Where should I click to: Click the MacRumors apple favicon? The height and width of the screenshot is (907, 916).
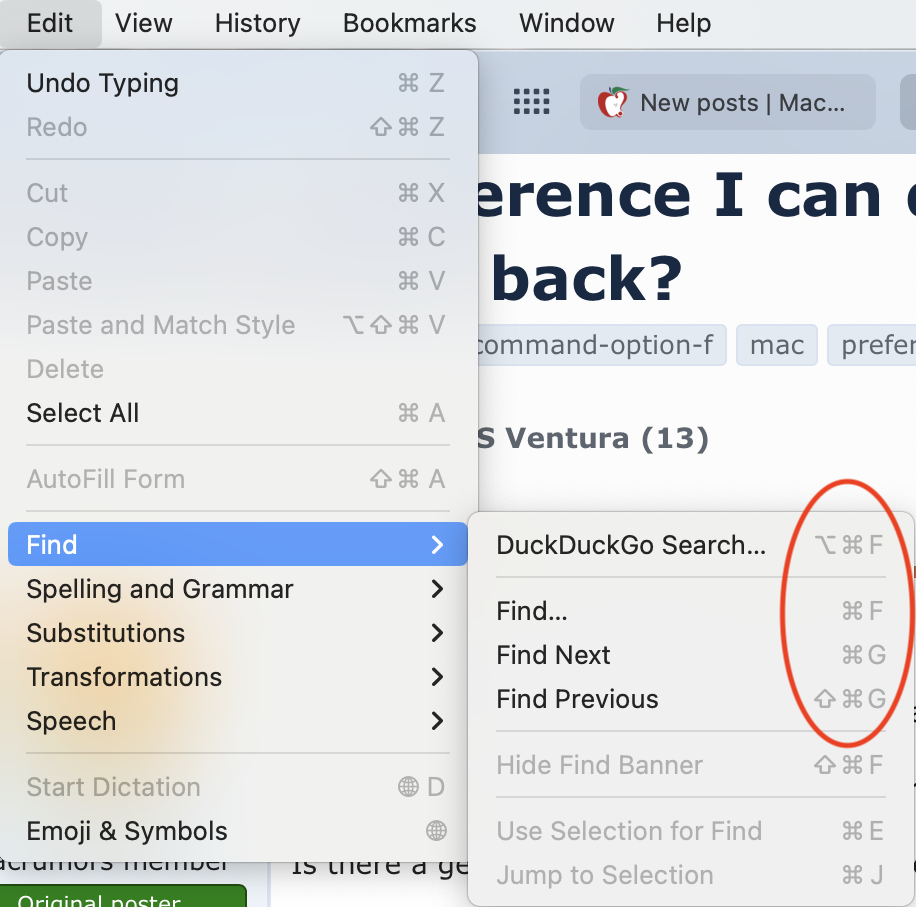(612, 102)
